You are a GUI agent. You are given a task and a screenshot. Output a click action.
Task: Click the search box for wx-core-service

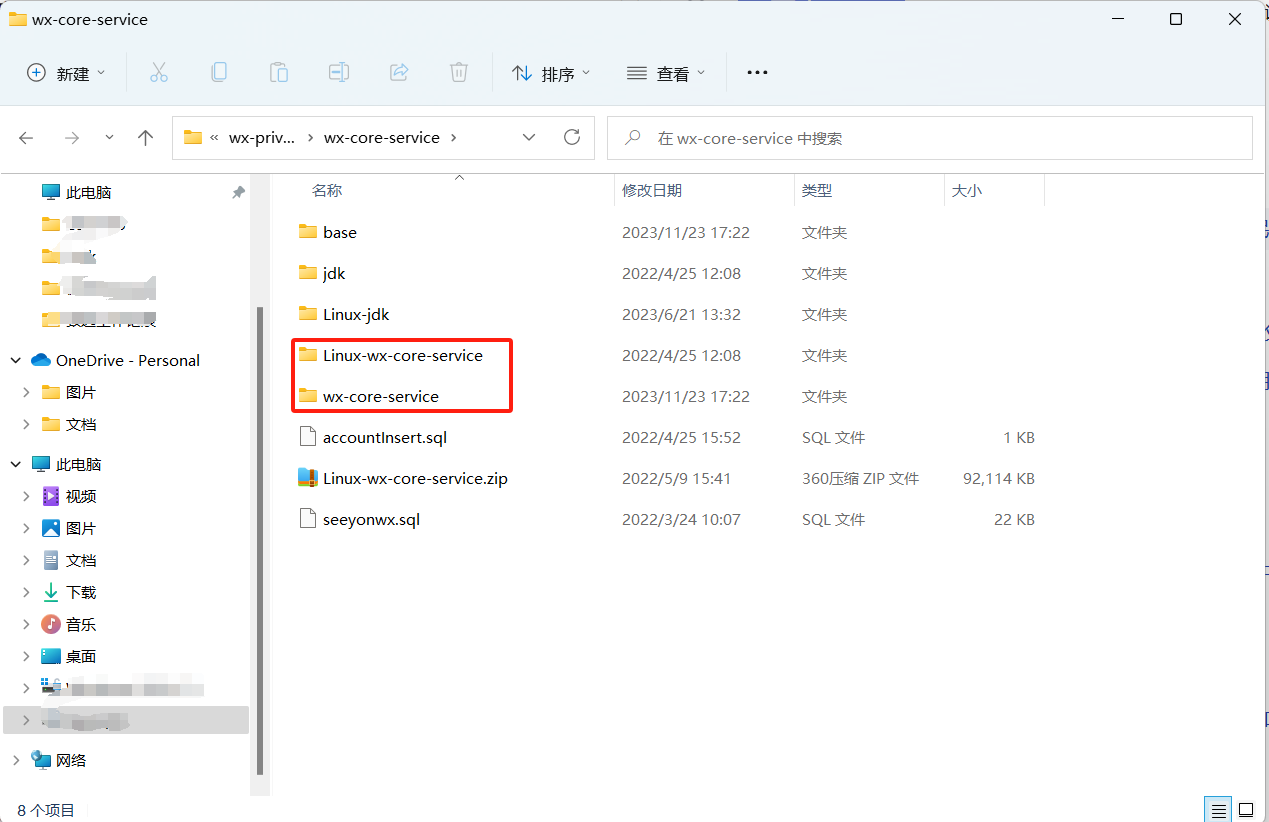click(x=930, y=138)
